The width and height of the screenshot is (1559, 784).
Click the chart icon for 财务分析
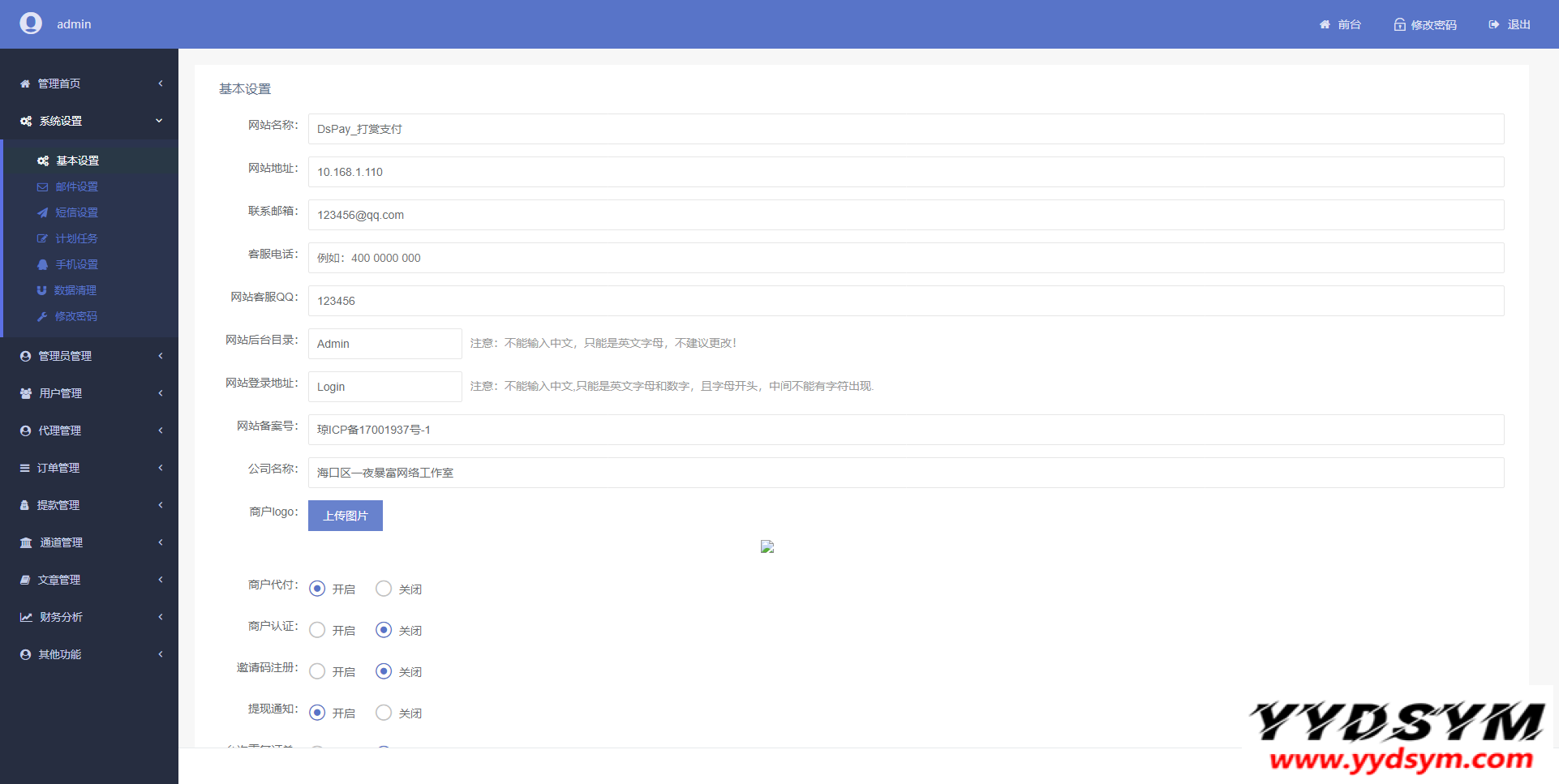[x=26, y=617]
